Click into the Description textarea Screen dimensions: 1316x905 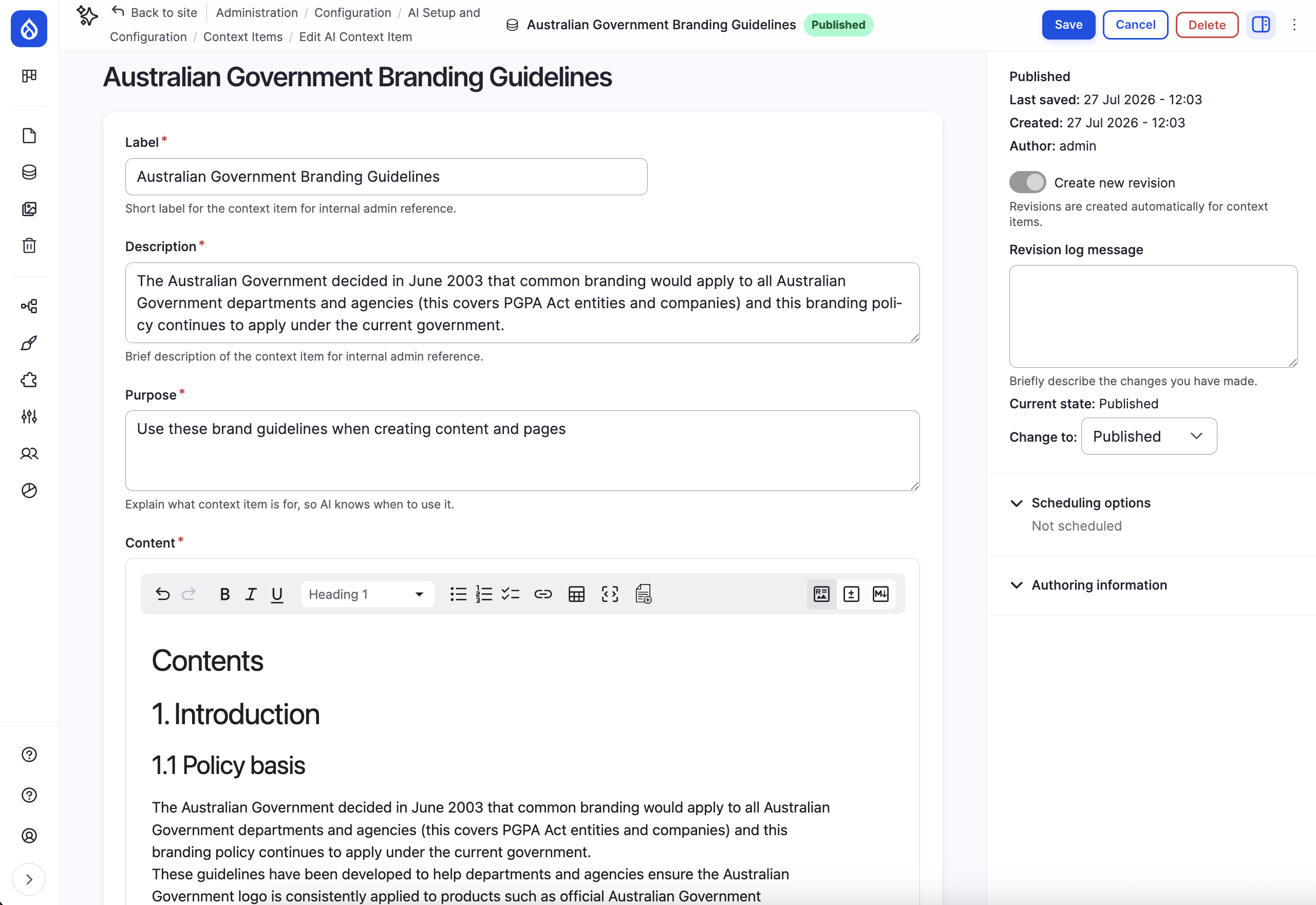click(522, 303)
